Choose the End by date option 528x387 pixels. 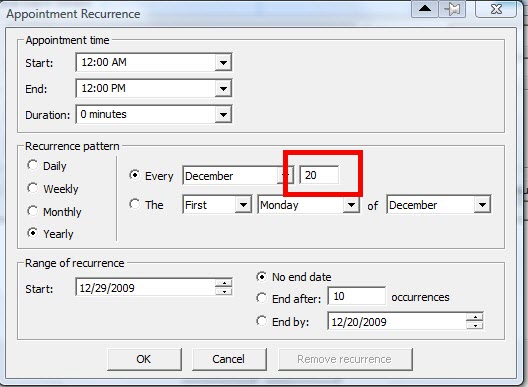click(x=261, y=321)
